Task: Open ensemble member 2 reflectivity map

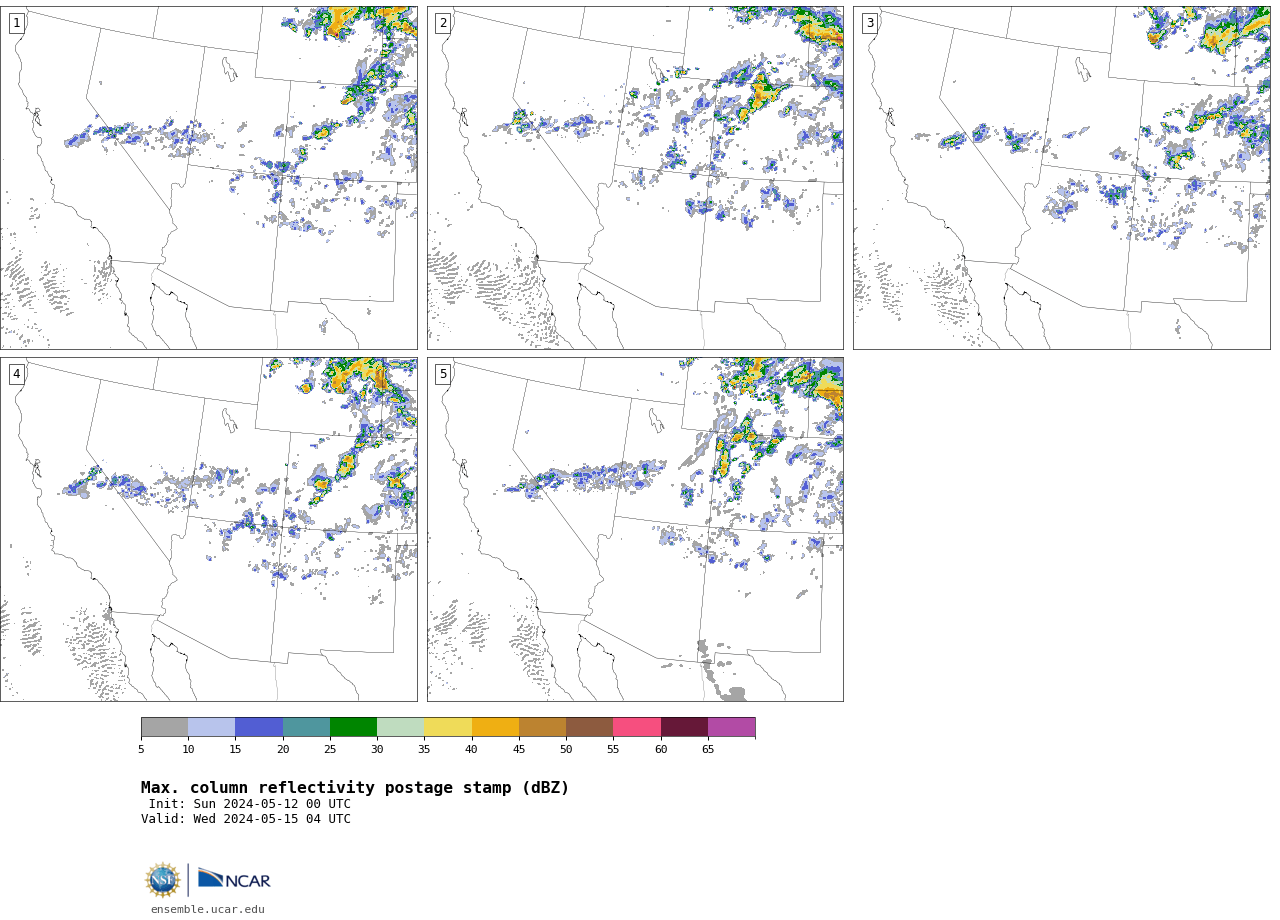Action: [635, 178]
